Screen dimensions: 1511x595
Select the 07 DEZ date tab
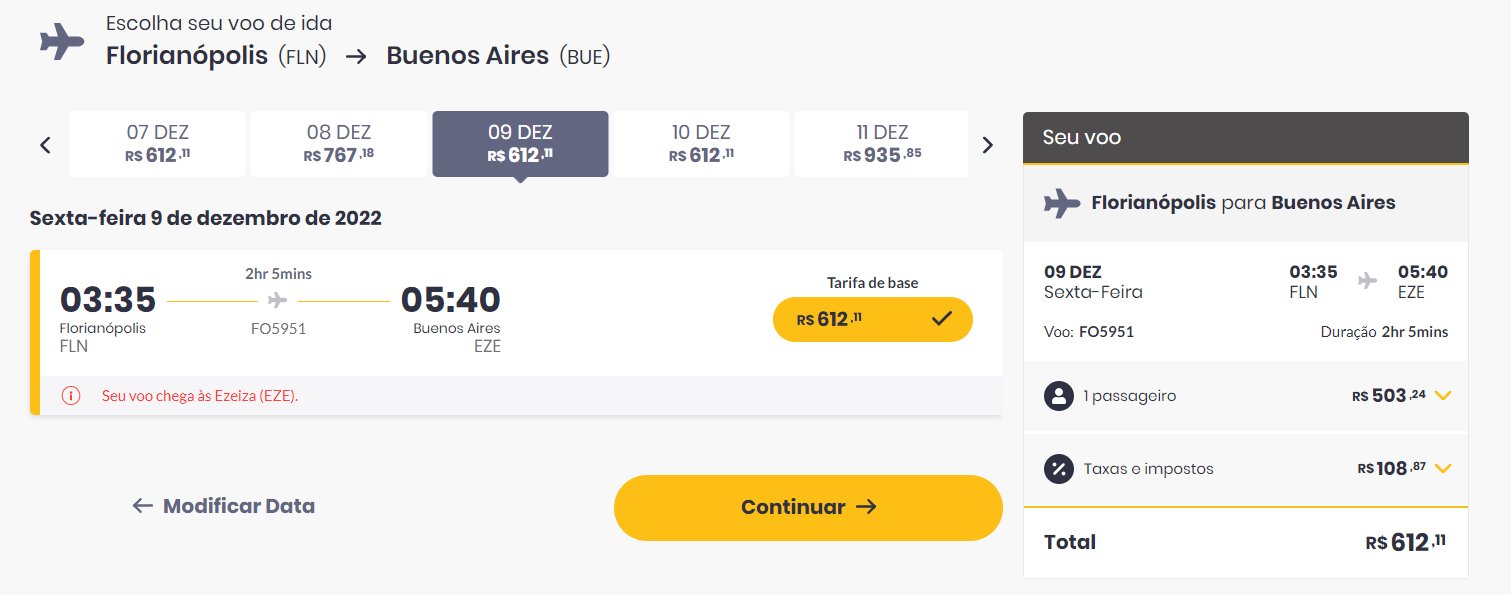[x=157, y=144]
